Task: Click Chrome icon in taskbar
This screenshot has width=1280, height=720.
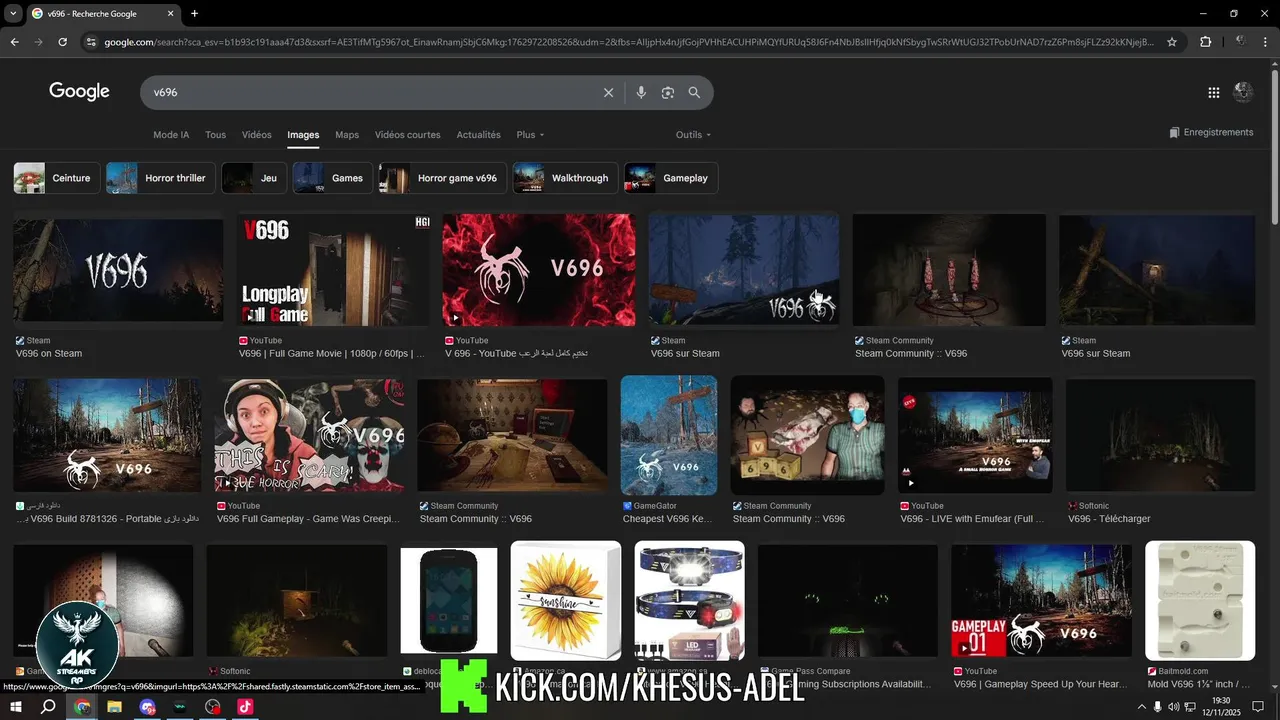Action: pyautogui.click(x=82, y=706)
